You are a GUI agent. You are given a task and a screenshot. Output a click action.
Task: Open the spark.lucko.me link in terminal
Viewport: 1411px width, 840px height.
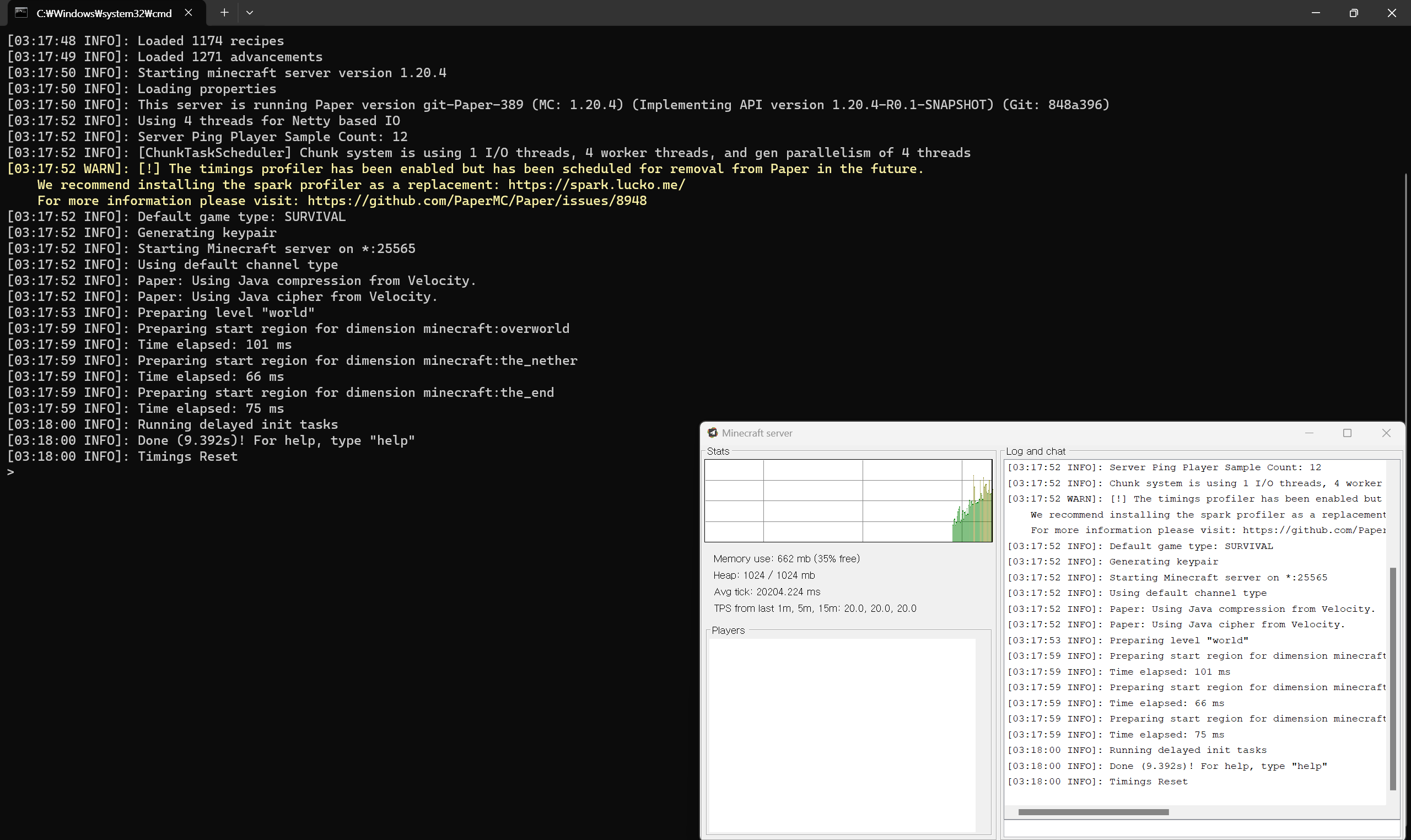(596, 185)
